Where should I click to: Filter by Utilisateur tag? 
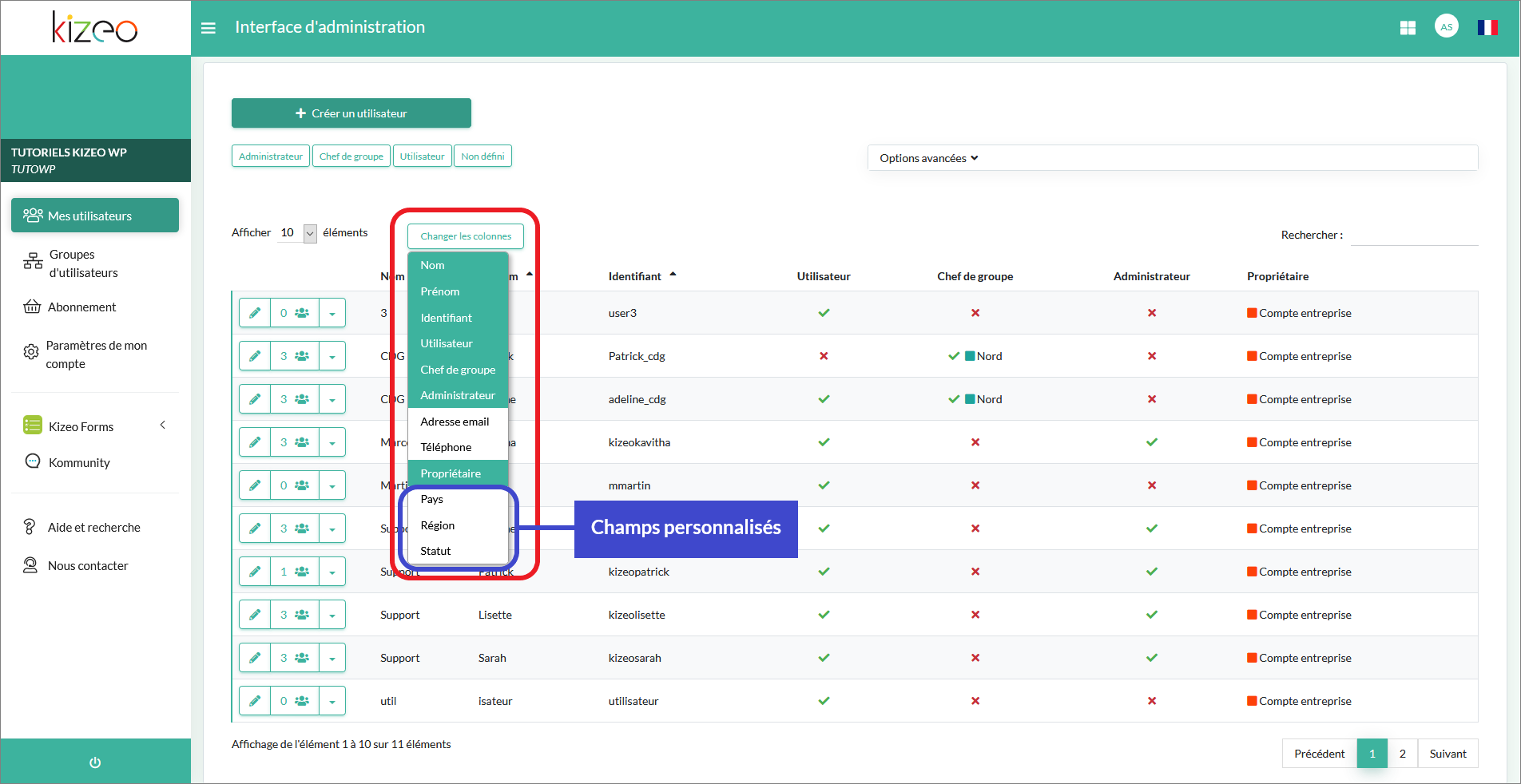pos(423,156)
